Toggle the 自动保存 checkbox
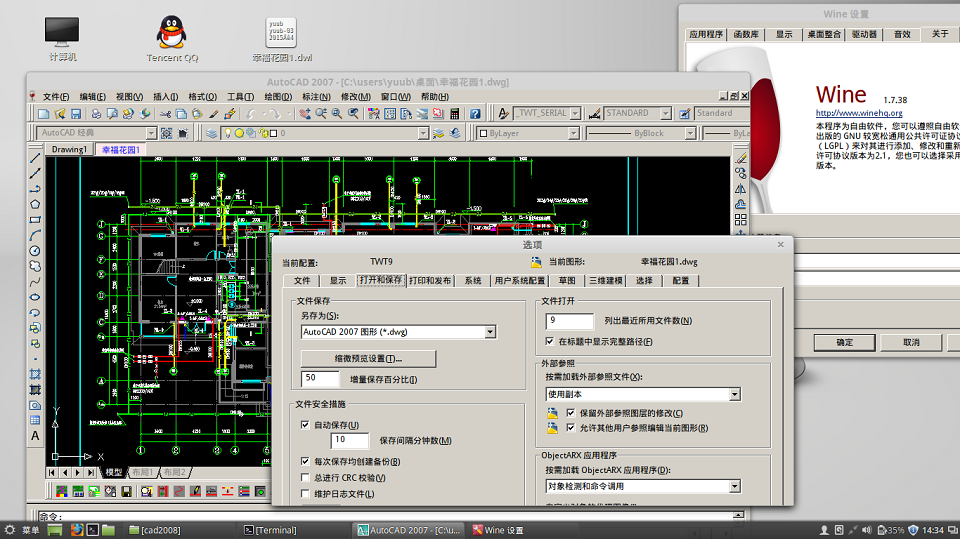 click(305, 424)
